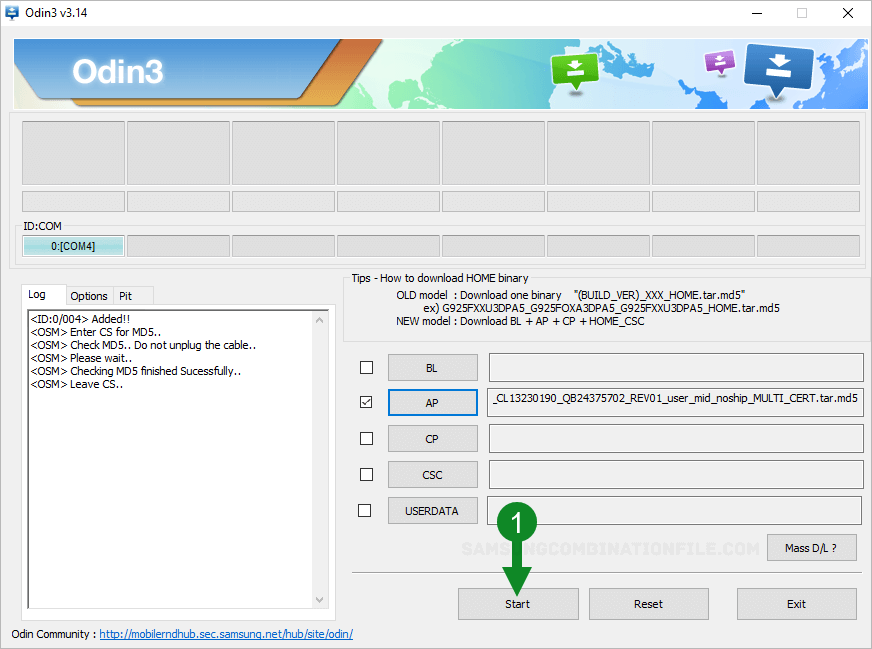Enable the BL checkbox
Viewport: 872px width, 649px height.
coord(366,368)
